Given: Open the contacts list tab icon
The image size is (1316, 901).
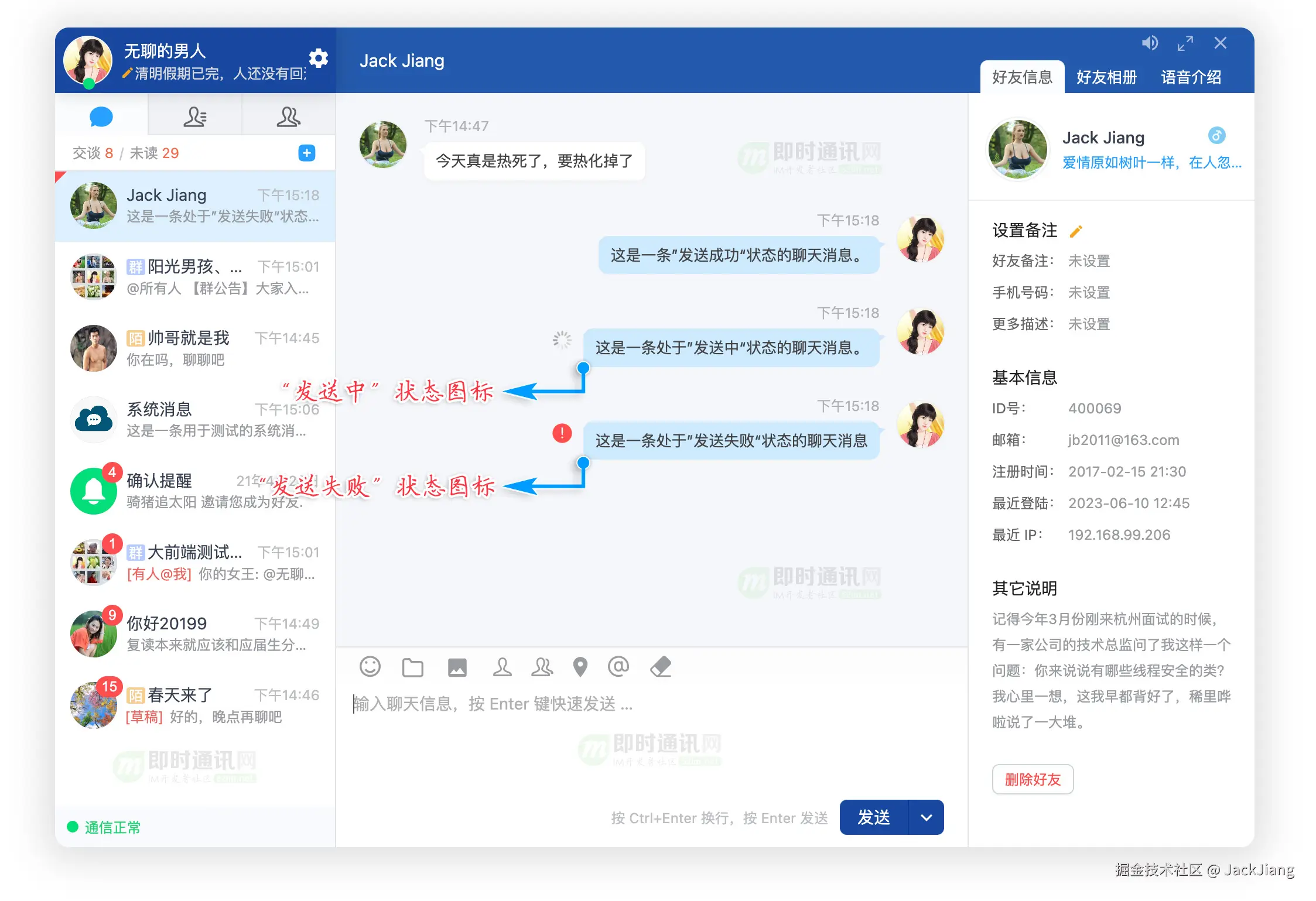Looking at the screenshot, I should [x=194, y=117].
